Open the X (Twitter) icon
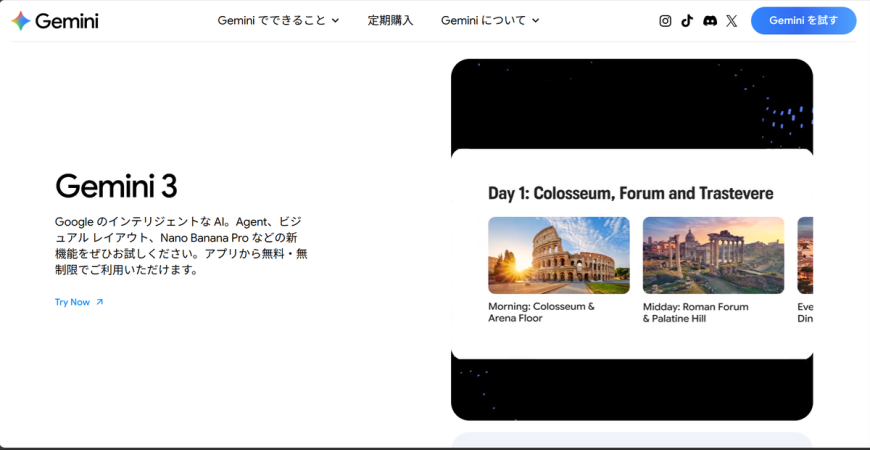 point(732,21)
